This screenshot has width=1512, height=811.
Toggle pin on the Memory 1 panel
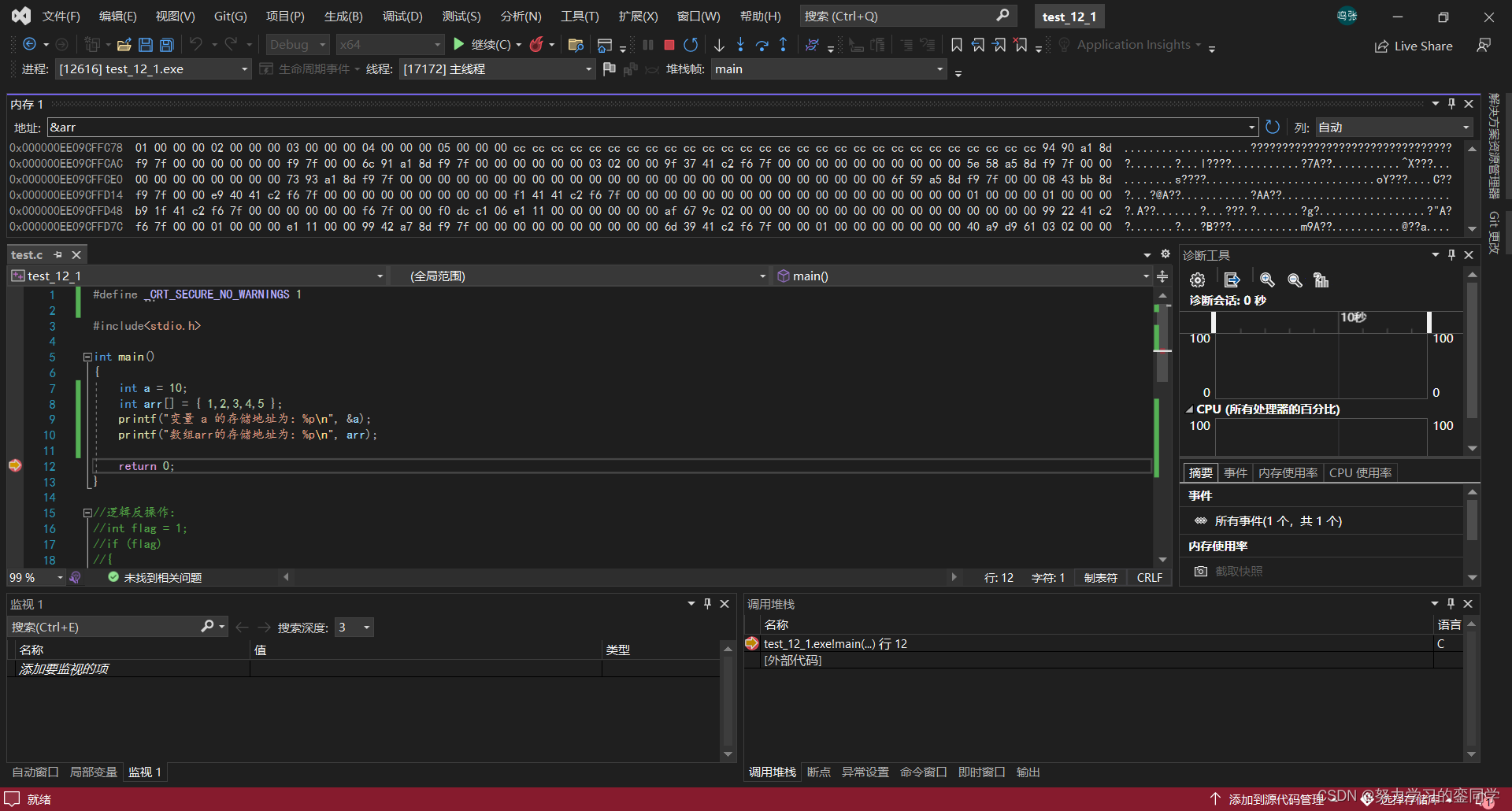click(x=1451, y=104)
